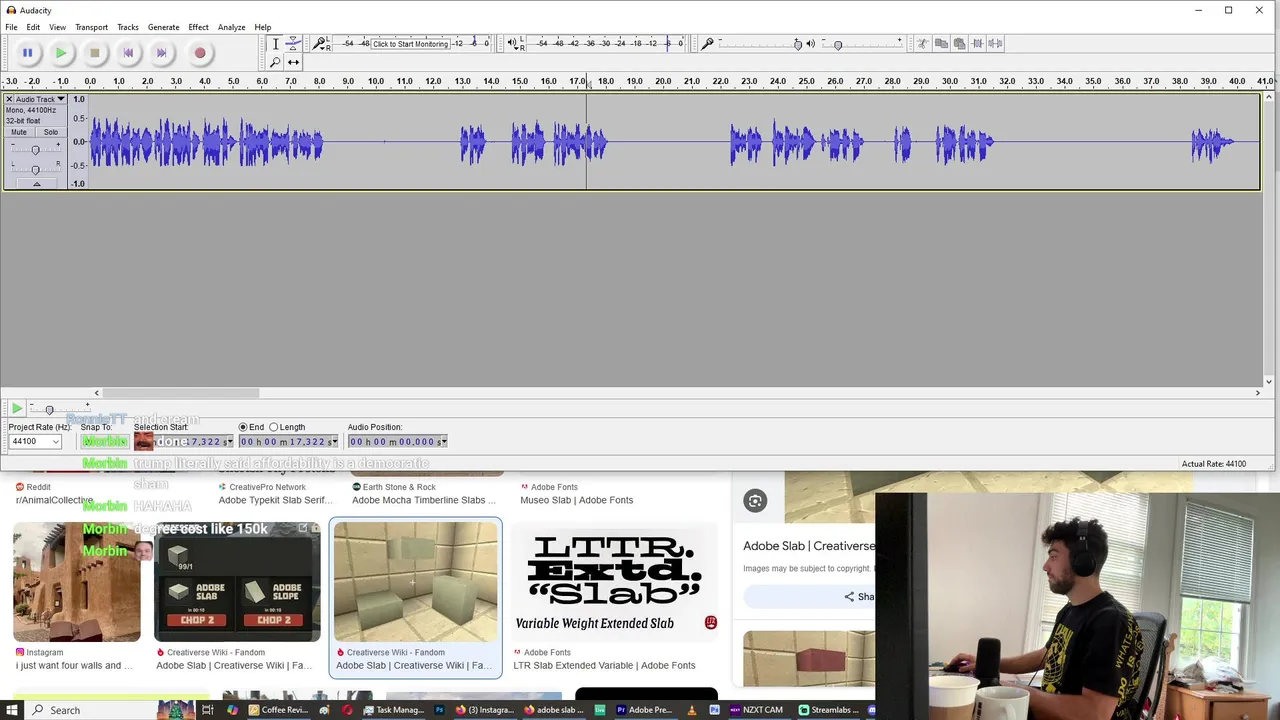Click the horizontal scrollbar thumb in Audacity
This screenshot has height=720, width=1280.
coord(181,393)
